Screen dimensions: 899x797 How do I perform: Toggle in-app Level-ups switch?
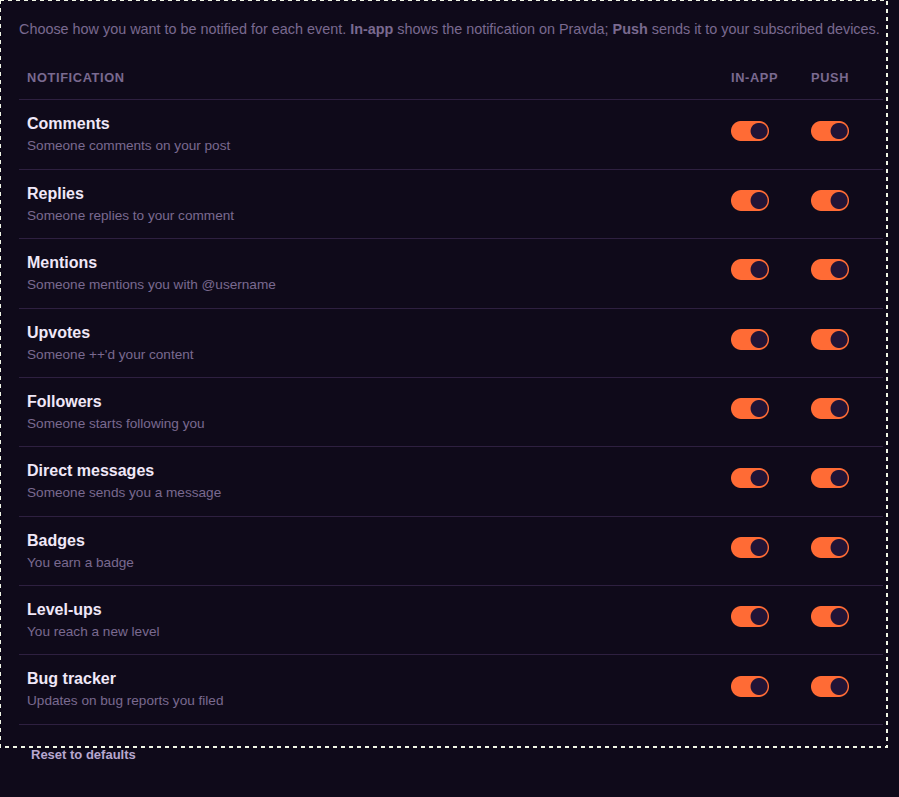(749, 616)
